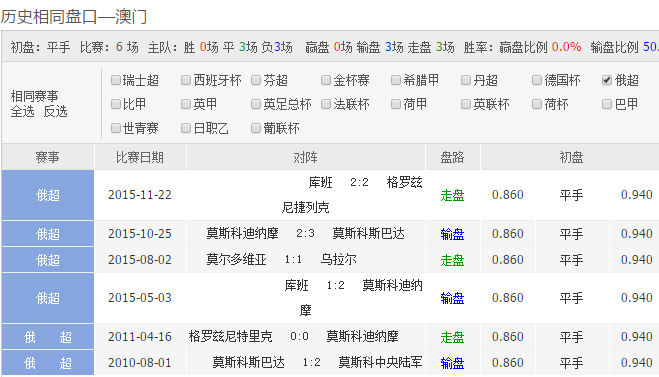Check the 瑞士超 league checkbox
This screenshot has height=377, width=659.
coord(116,80)
